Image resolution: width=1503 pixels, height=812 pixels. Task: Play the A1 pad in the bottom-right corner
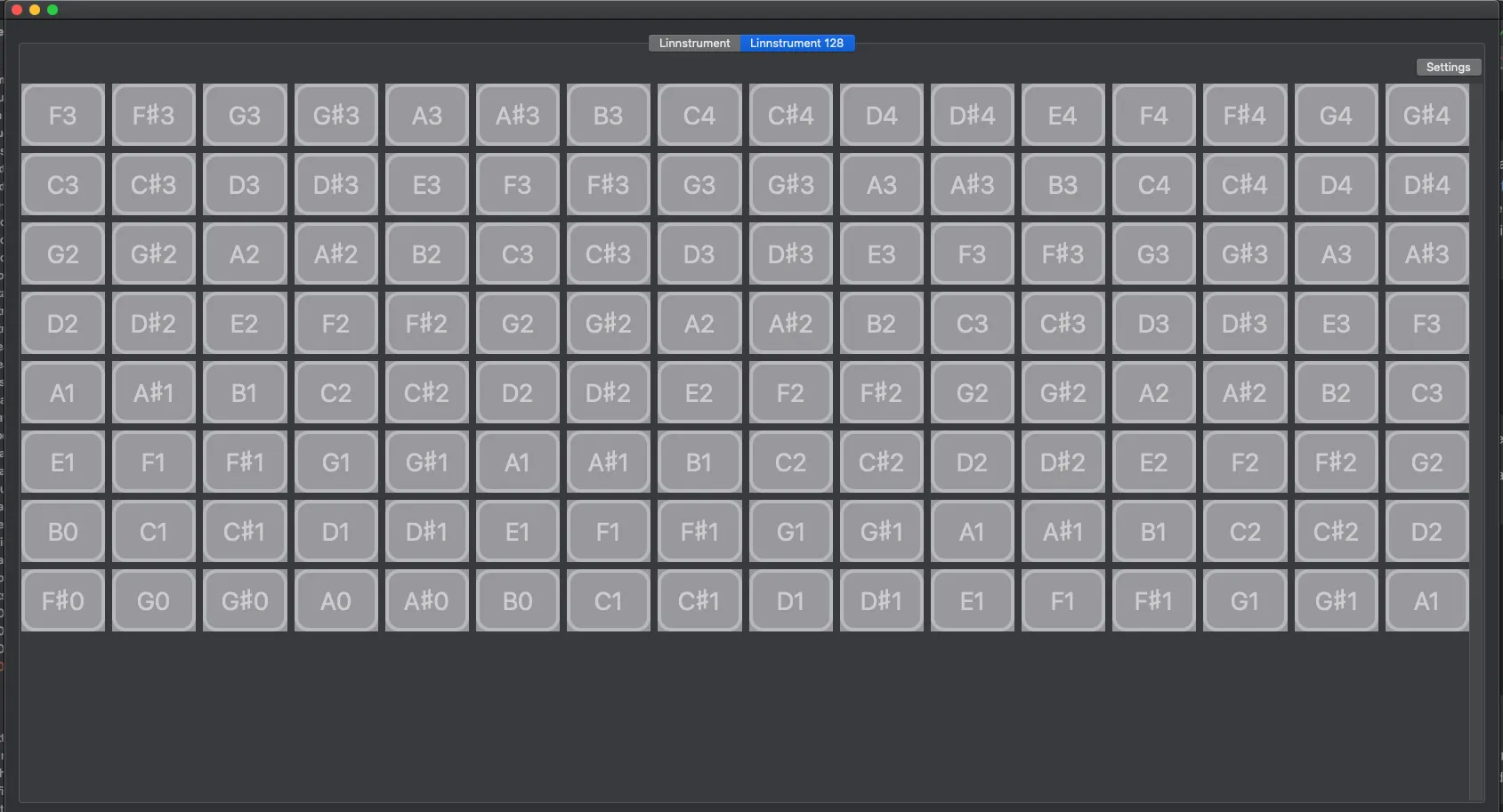click(x=1426, y=600)
